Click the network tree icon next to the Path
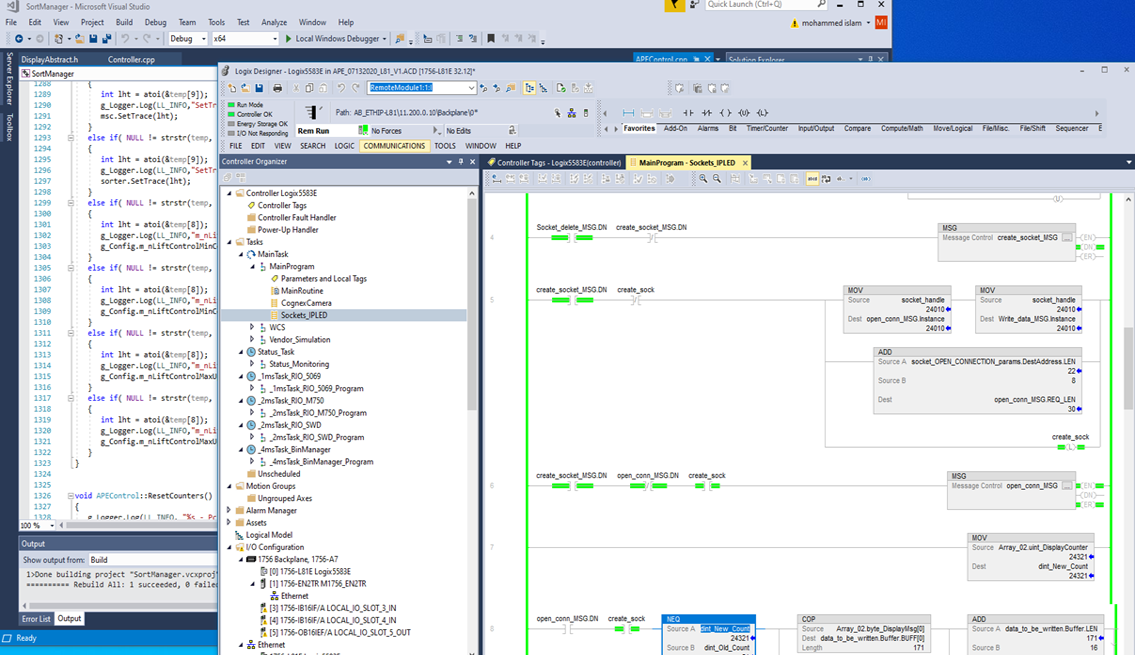The width and height of the screenshot is (1135, 655). 571,113
